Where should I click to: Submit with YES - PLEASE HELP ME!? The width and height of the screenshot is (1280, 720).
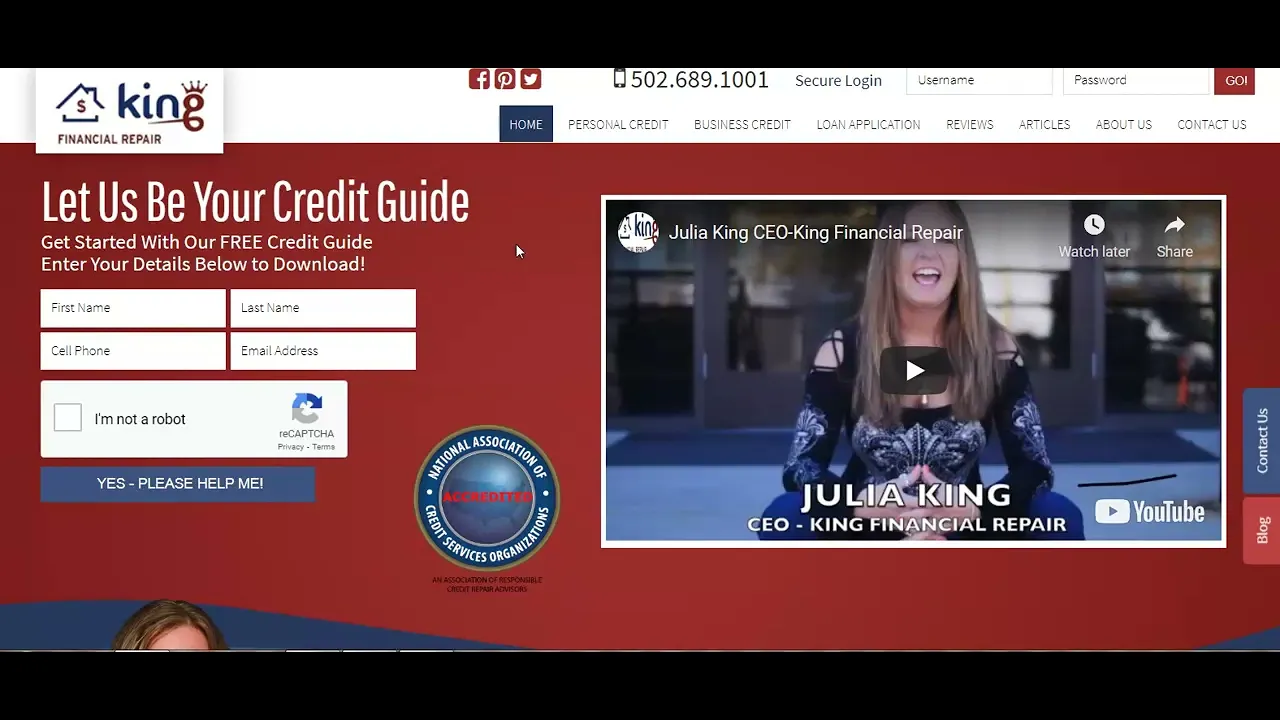tap(178, 484)
